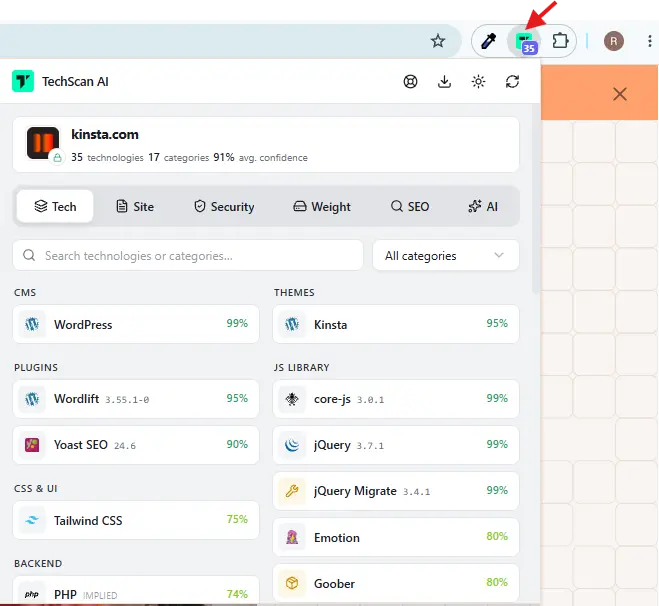Click the core-js icon

click(x=292, y=399)
